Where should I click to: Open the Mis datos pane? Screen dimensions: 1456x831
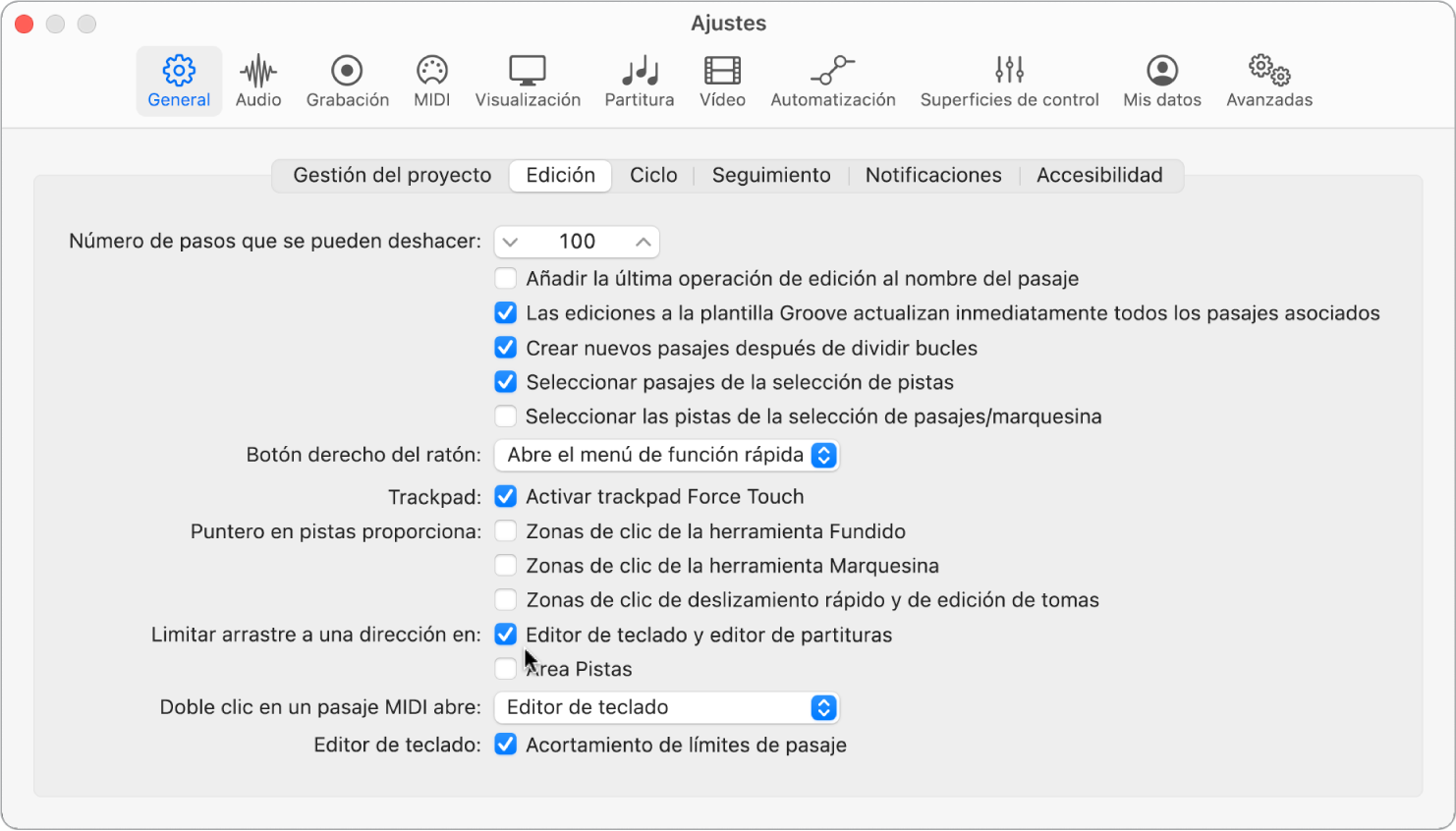[1162, 79]
